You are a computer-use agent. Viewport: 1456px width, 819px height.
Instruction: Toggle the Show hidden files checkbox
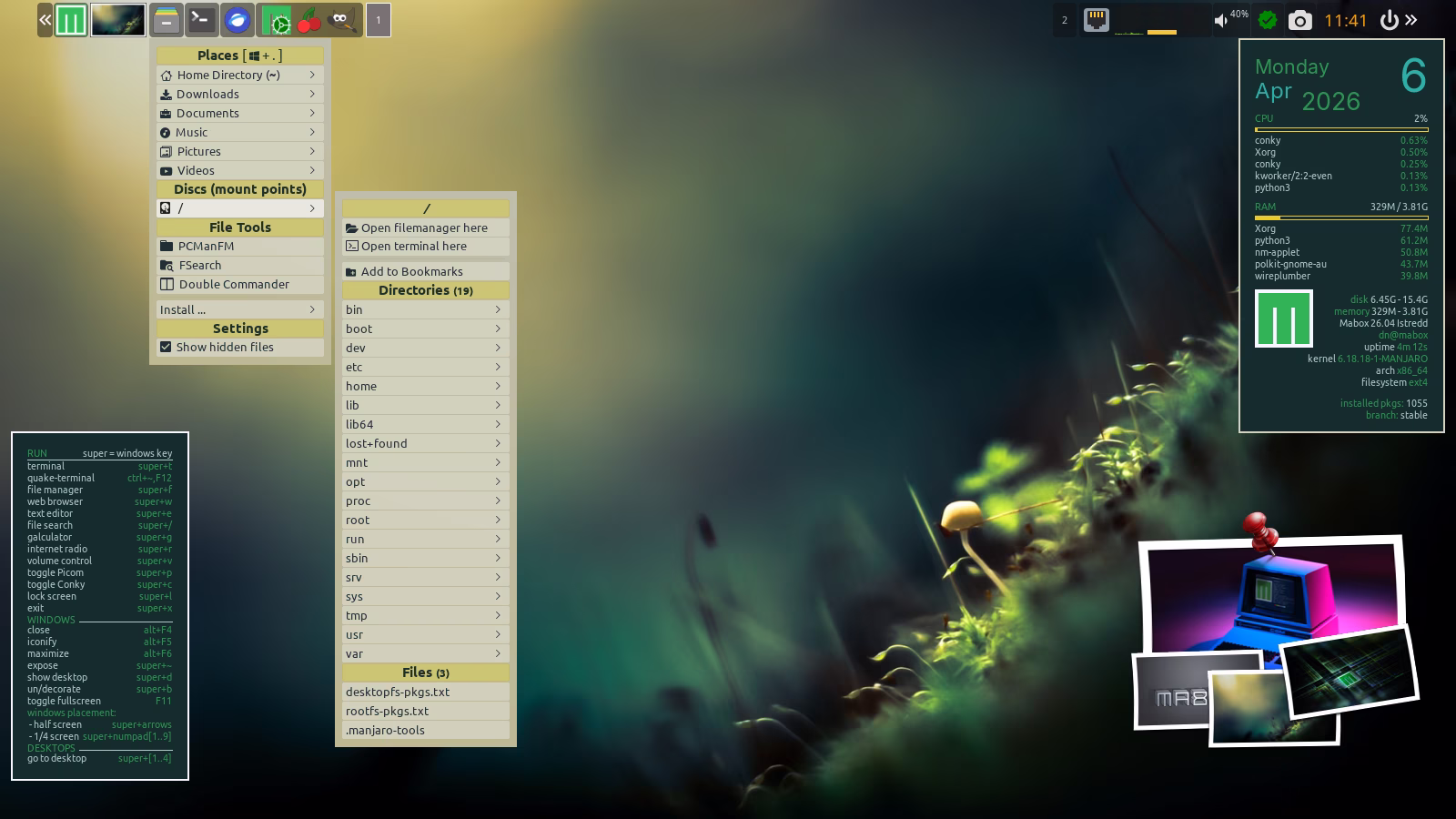point(166,347)
